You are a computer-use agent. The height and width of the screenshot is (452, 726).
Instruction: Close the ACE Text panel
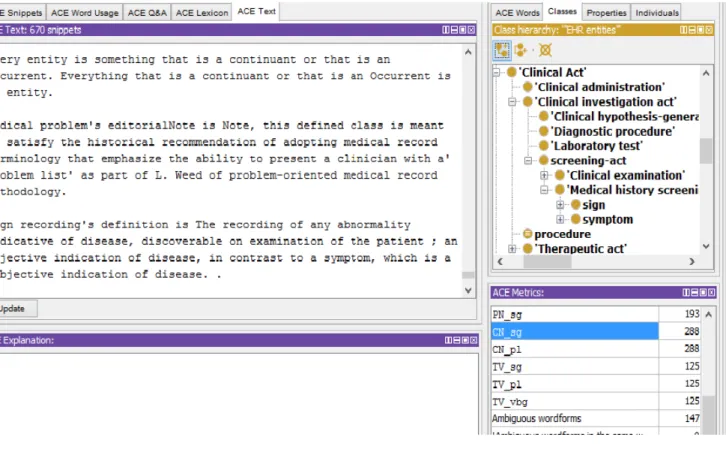pyautogui.click(x=471, y=30)
